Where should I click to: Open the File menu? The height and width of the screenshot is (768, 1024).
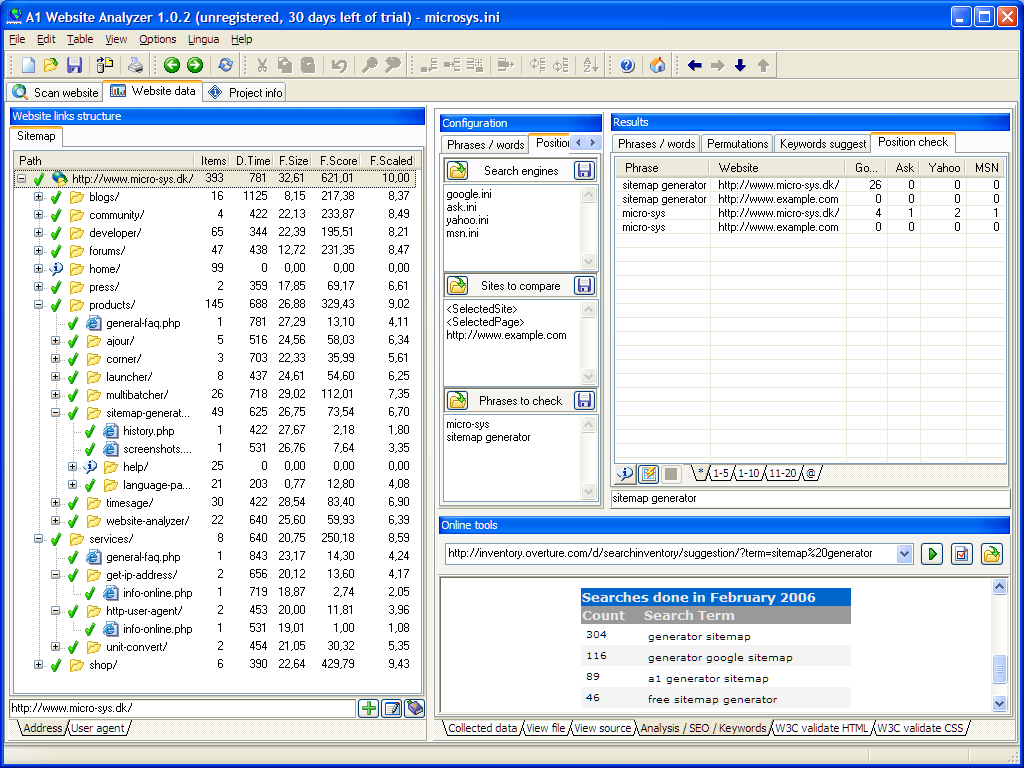click(17, 39)
